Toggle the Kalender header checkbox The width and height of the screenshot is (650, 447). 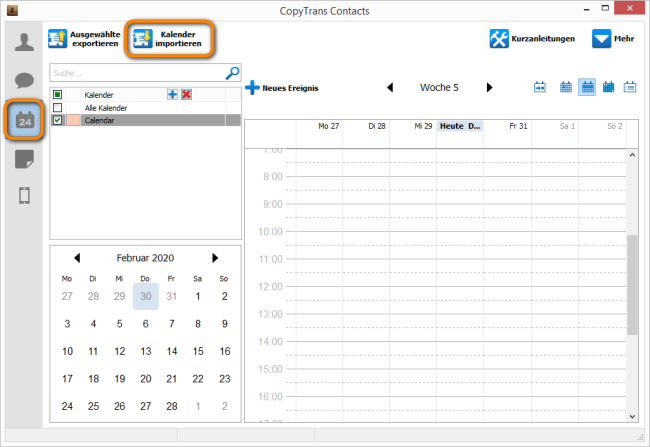pyautogui.click(x=58, y=95)
